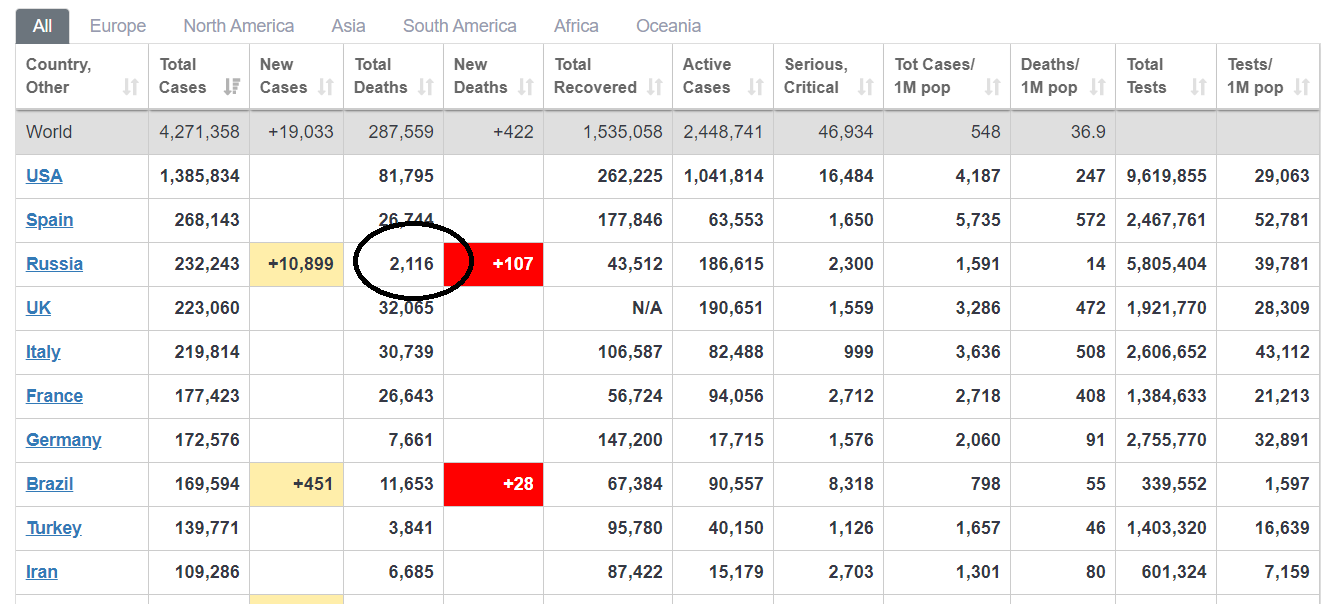Click sort arrows beside Total Deaths
Image resolution: width=1333 pixels, height=604 pixels.
(426, 87)
